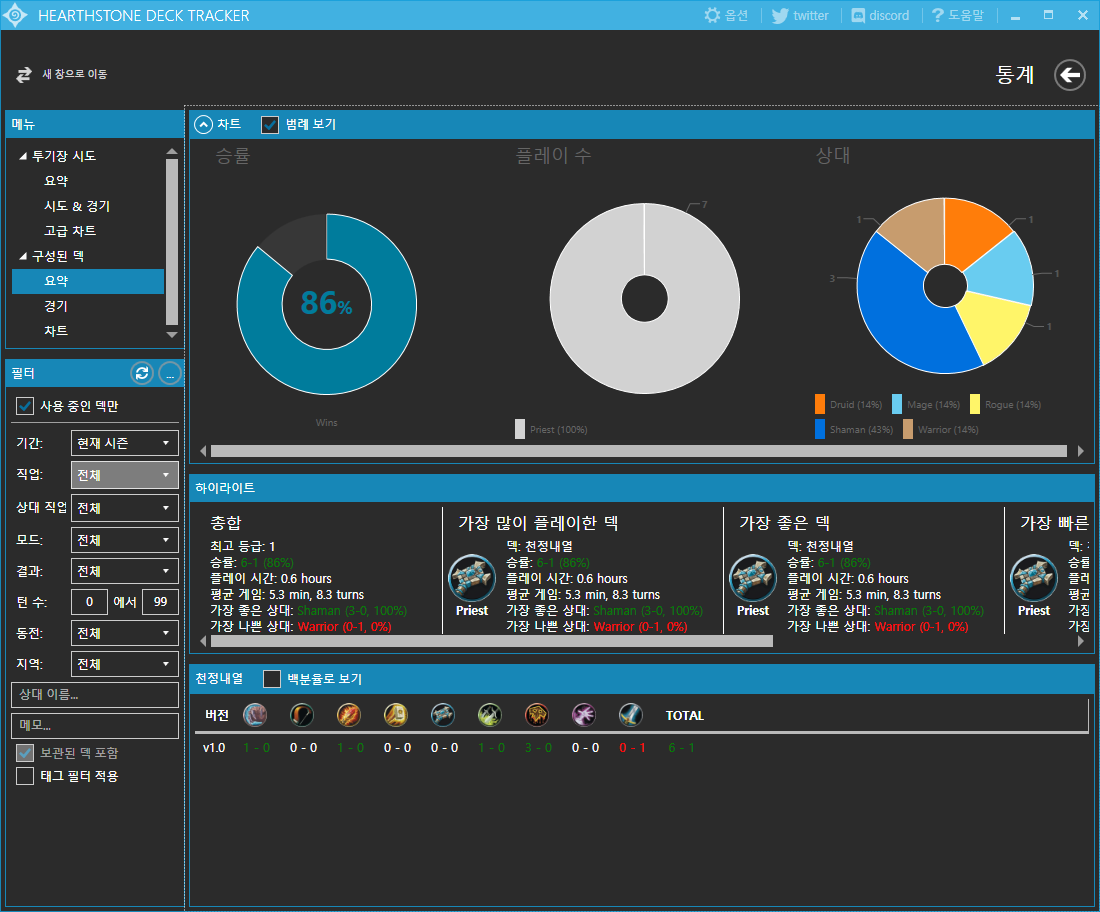
Task: Open the 모드 dropdown
Action: 124,540
